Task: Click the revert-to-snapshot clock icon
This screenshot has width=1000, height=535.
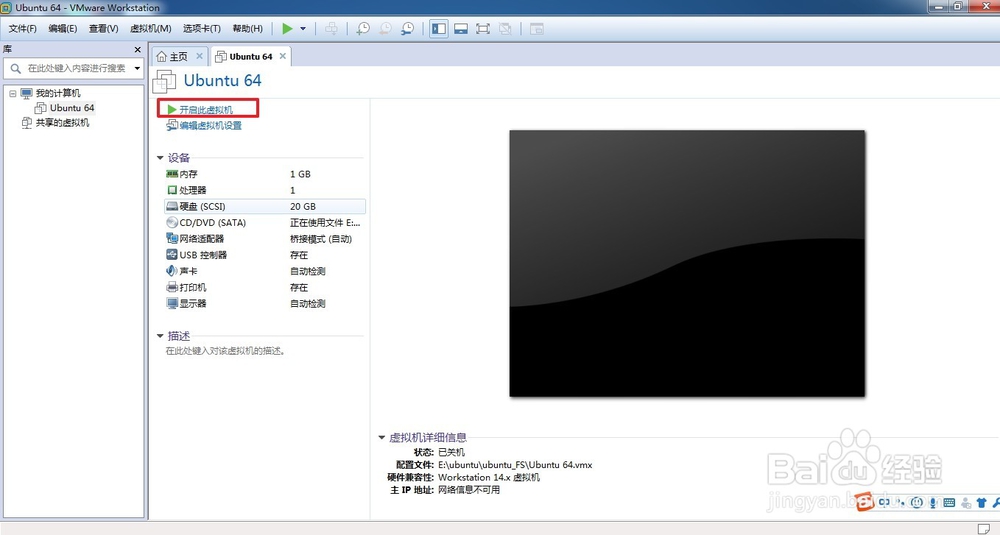Action: pyautogui.click(x=385, y=29)
